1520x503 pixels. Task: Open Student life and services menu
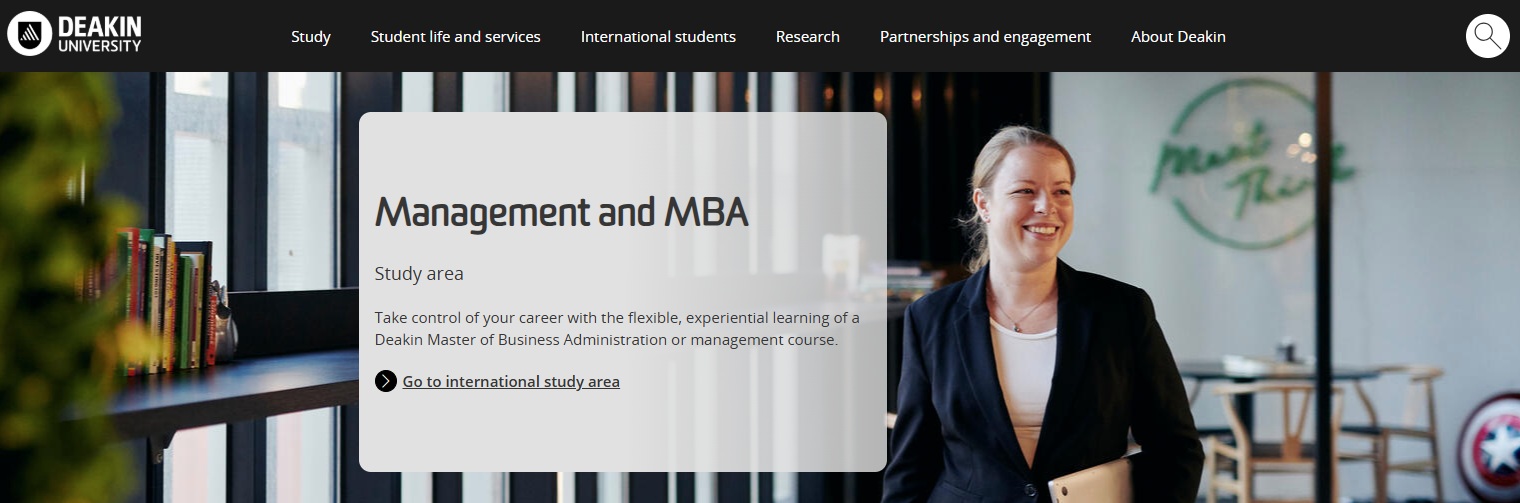click(455, 36)
